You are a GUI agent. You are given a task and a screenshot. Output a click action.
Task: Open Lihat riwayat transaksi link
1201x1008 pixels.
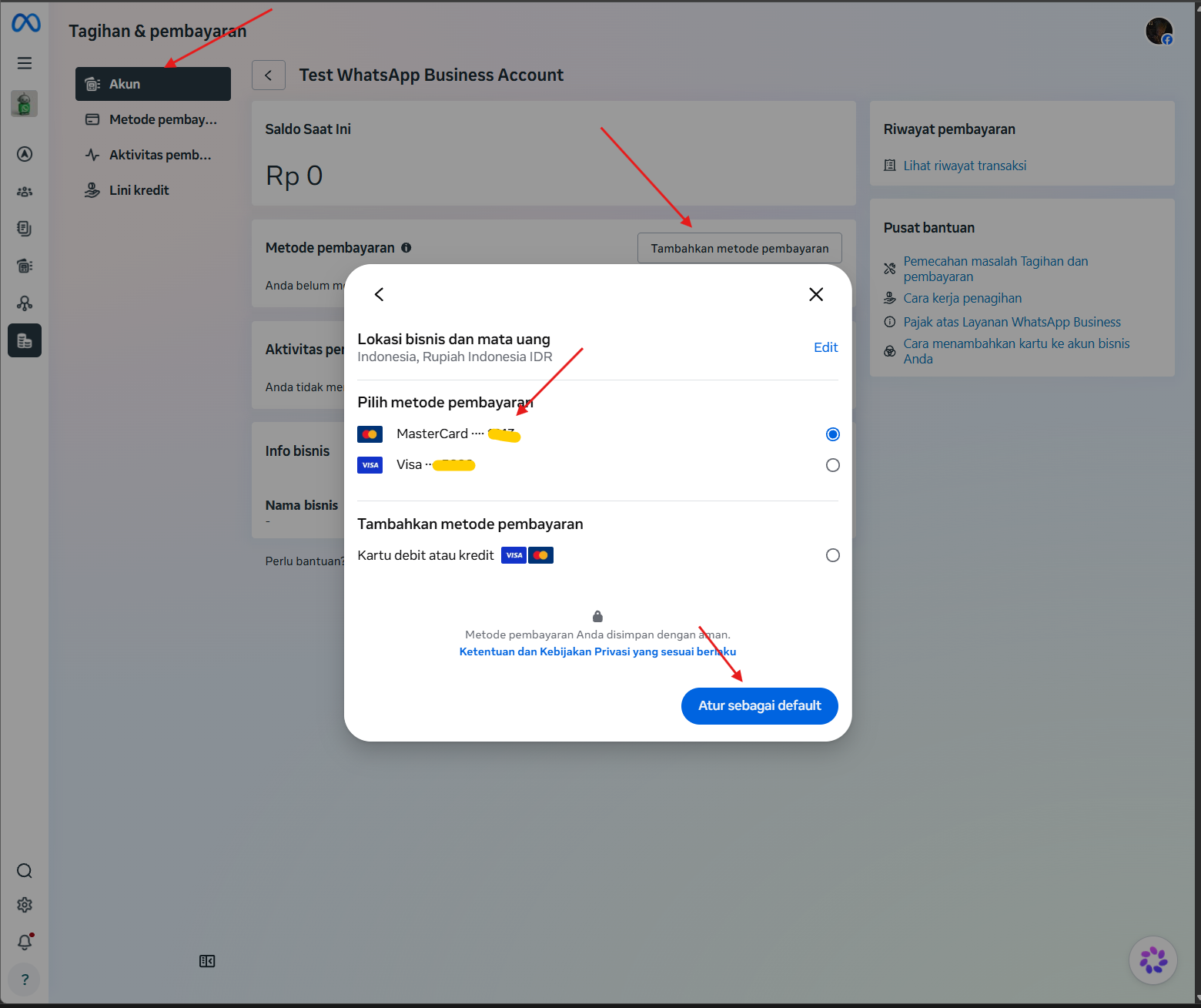[x=965, y=166]
